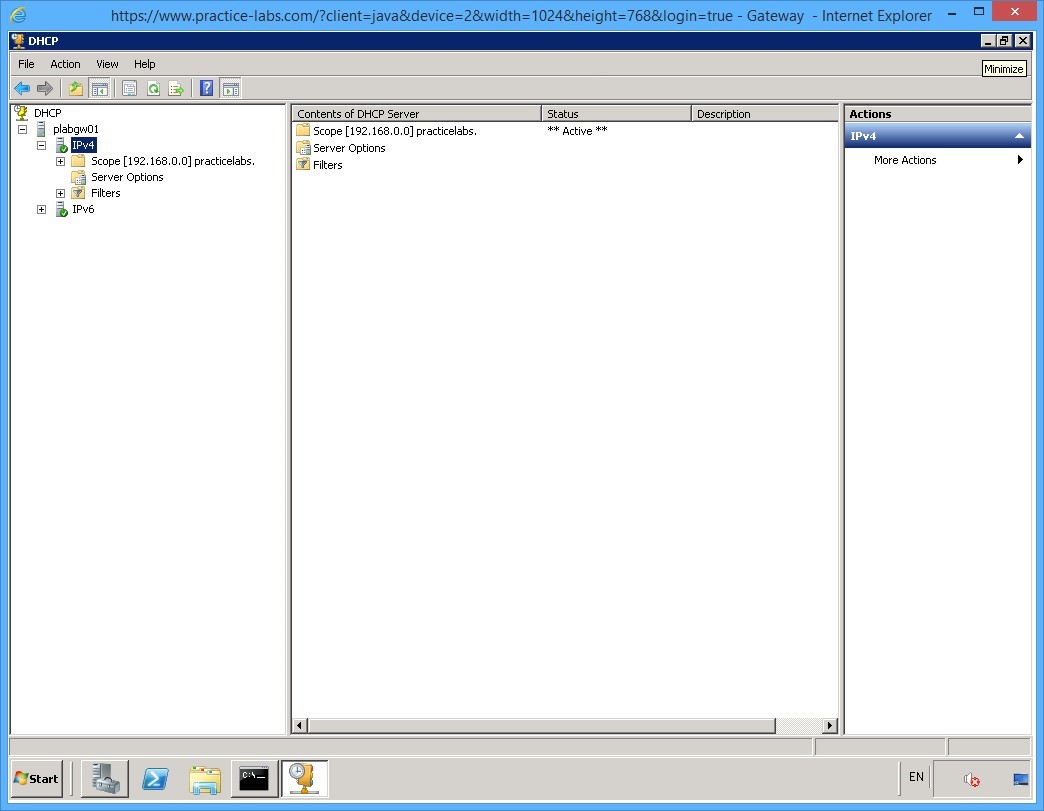The width and height of the screenshot is (1044, 811).
Task: Collapse the IPv4 tree node
Action: [41, 145]
